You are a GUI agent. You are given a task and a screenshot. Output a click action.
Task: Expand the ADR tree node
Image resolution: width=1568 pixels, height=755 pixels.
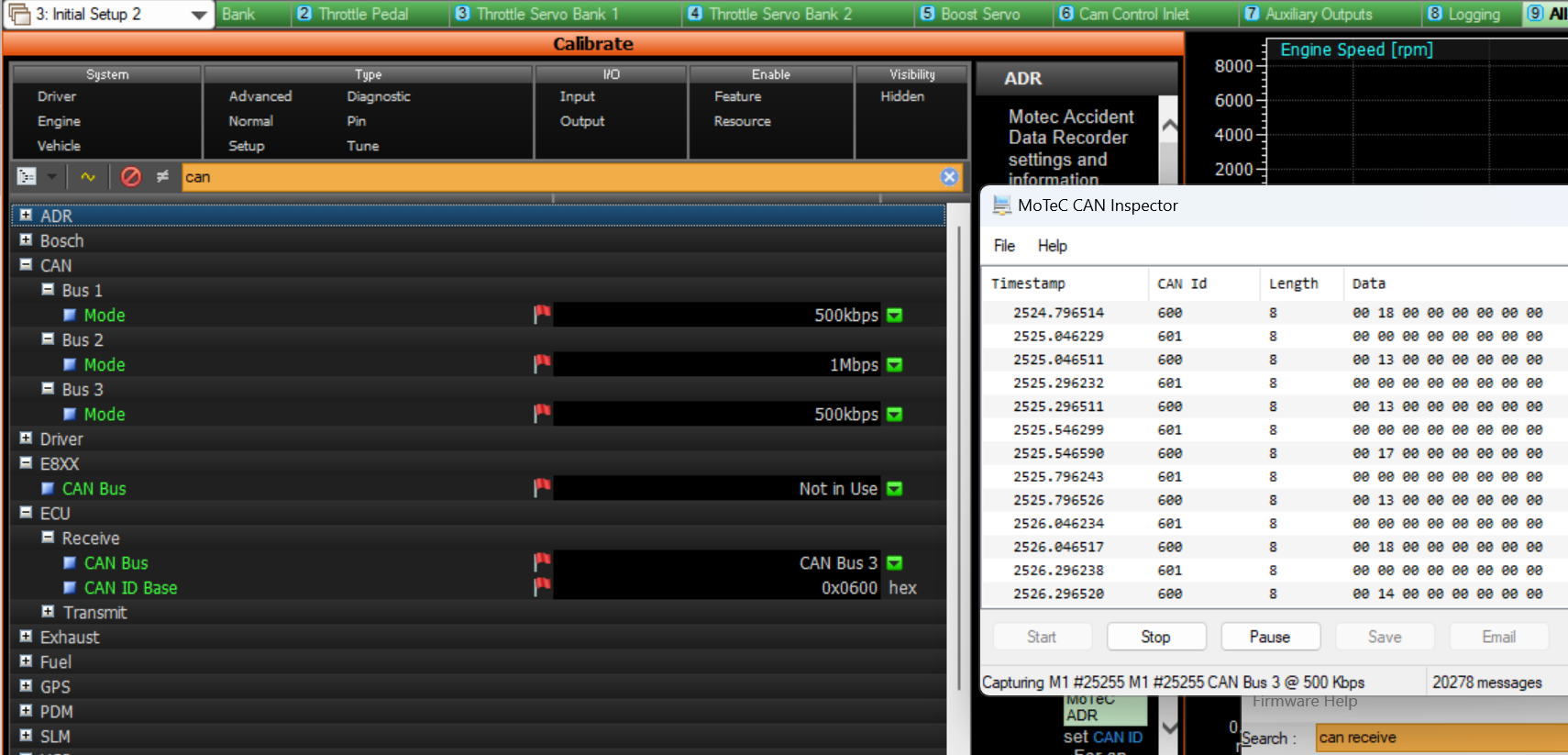[26, 215]
